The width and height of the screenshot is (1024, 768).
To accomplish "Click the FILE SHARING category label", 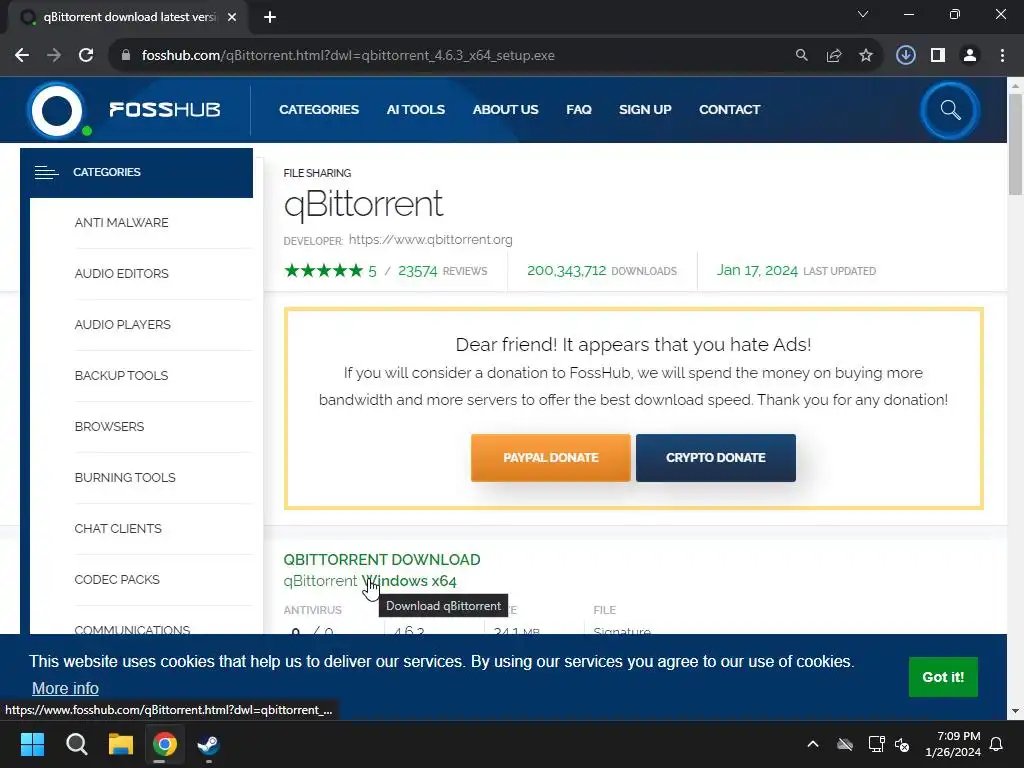I will [x=317, y=173].
